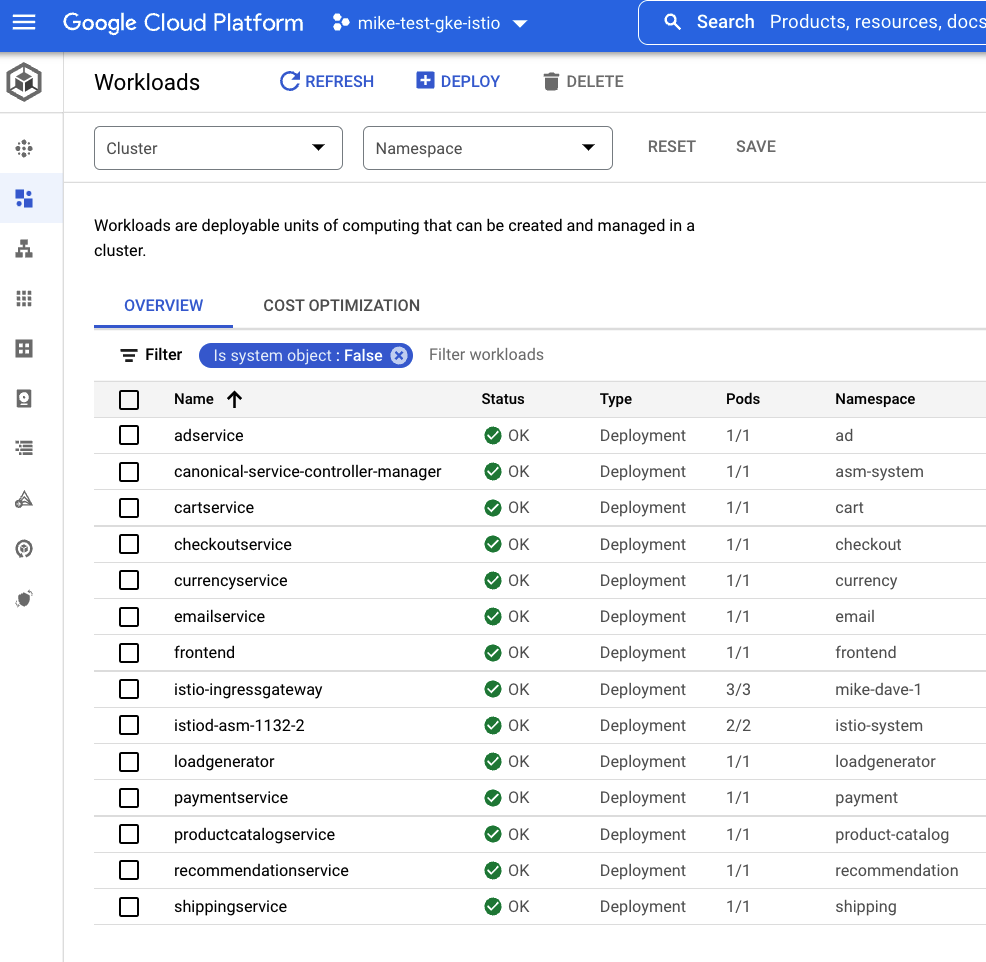This screenshot has width=986, height=962.
Task: Click the project icon beside mike-test-gke-istio
Action: [341, 23]
